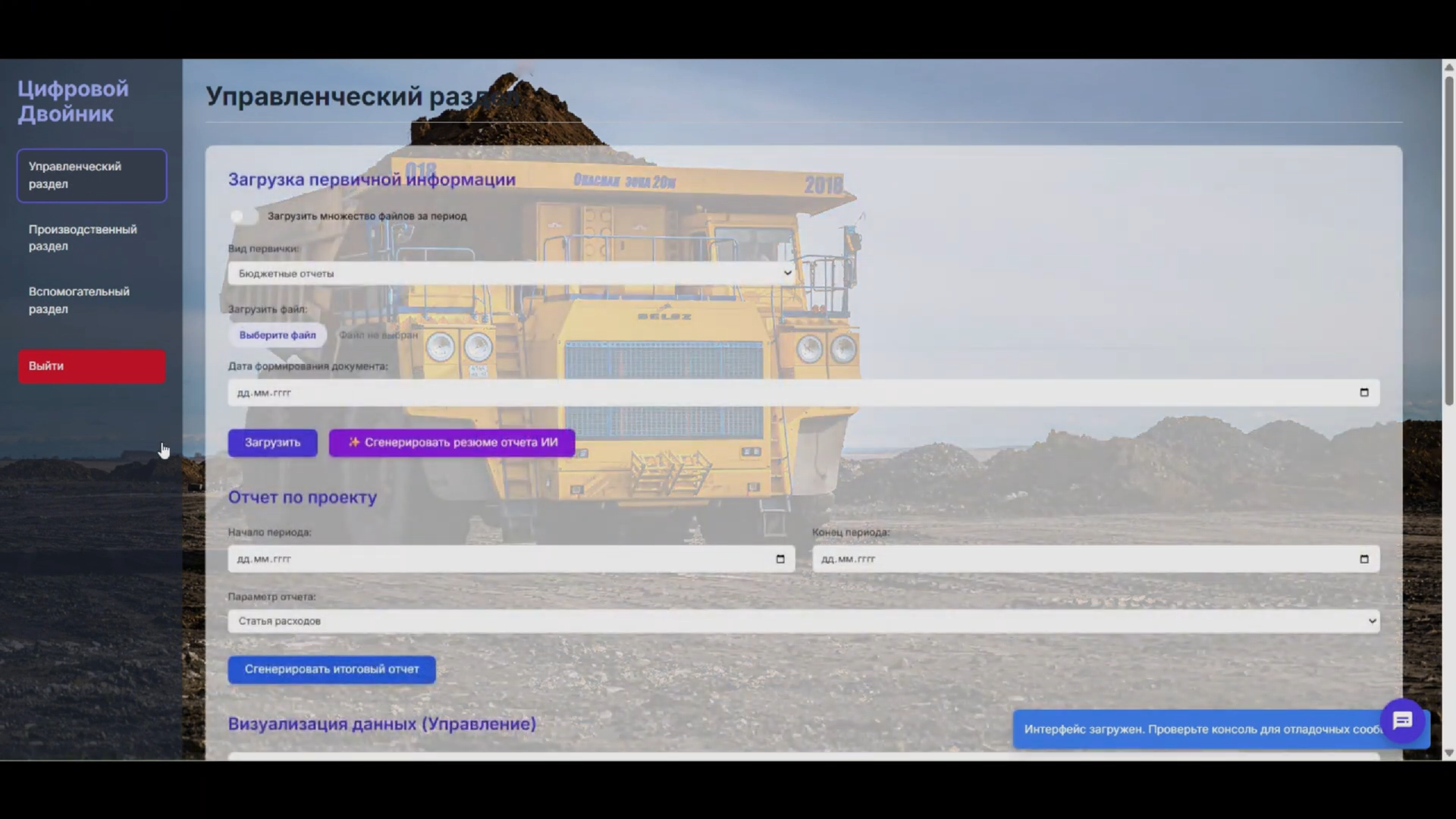Open calendar icon in Конец периода field
This screenshot has width=1456, height=819.
coord(1363,560)
